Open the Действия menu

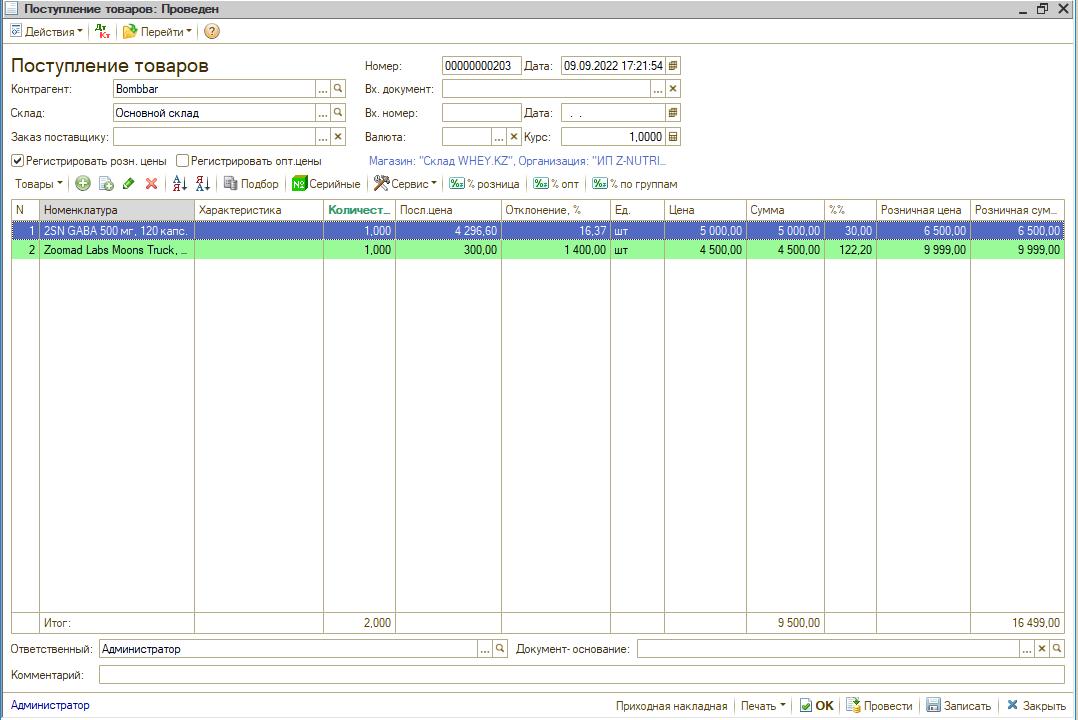(47, 32)
